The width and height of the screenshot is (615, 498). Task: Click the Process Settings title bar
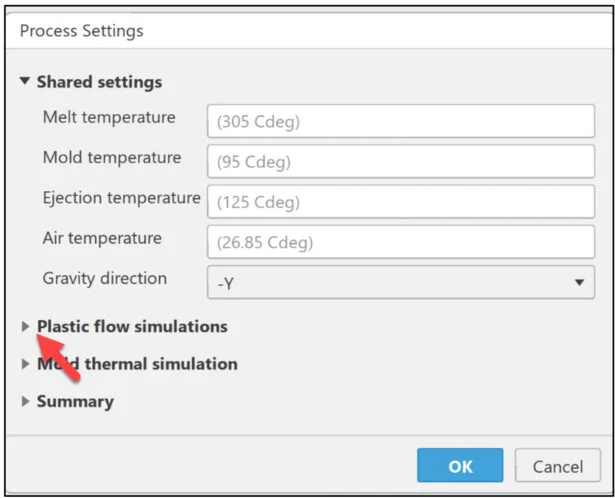pyautogui.click(x=300, y=31)
